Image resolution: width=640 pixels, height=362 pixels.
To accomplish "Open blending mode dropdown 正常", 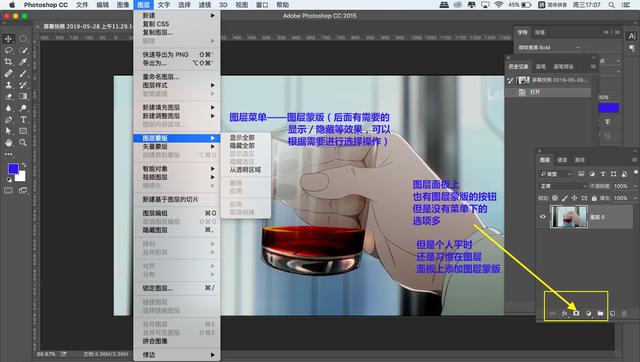I will click(x=563, y=186).
